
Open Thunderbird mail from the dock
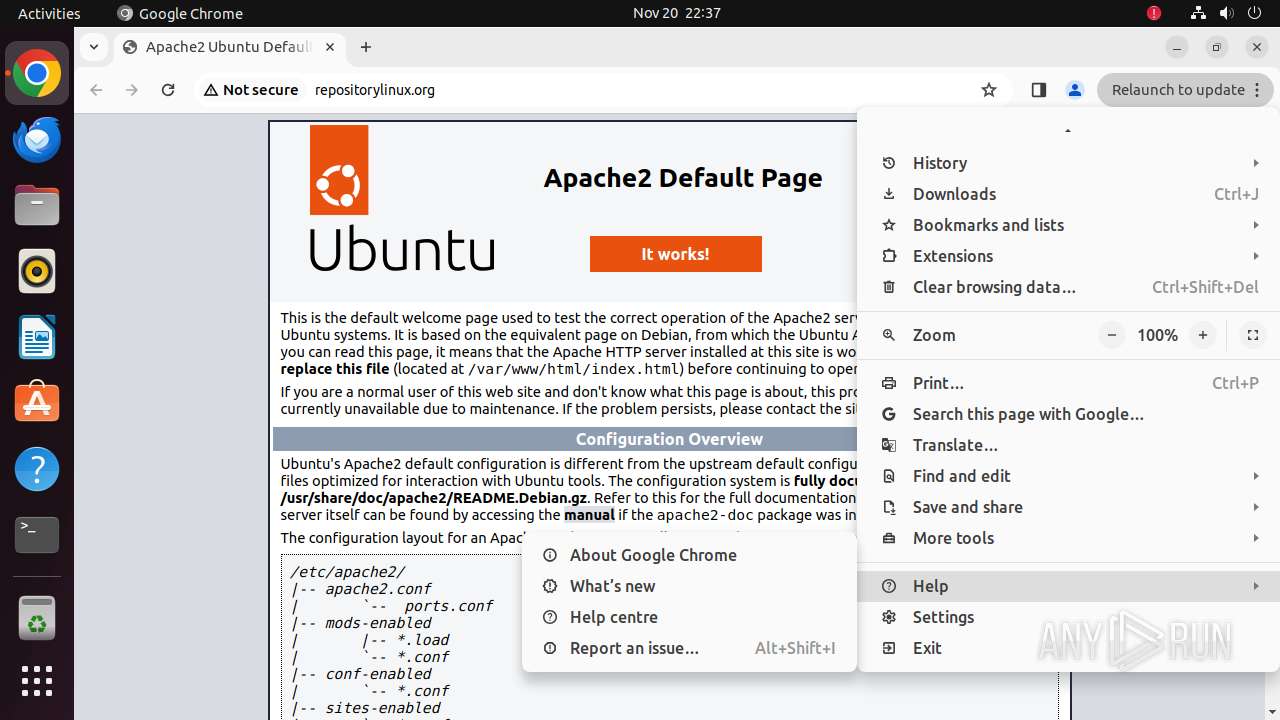coord(37,140)
